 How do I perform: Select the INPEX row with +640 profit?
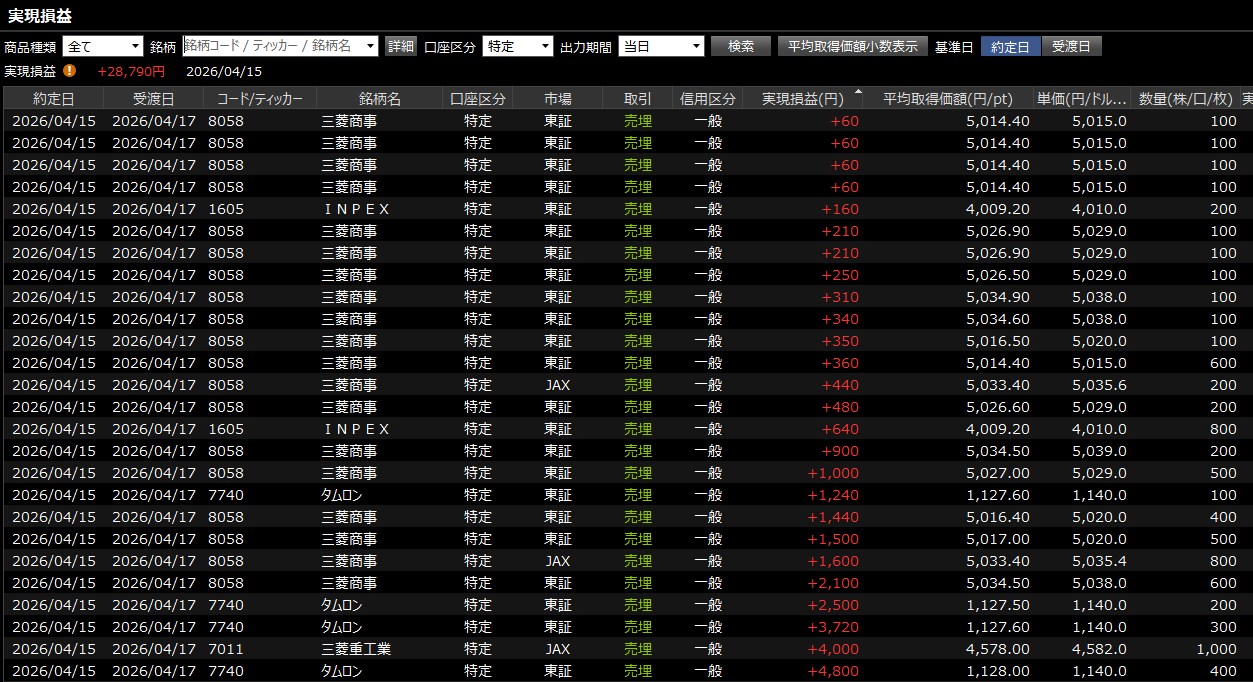click(x=356, y=429)
